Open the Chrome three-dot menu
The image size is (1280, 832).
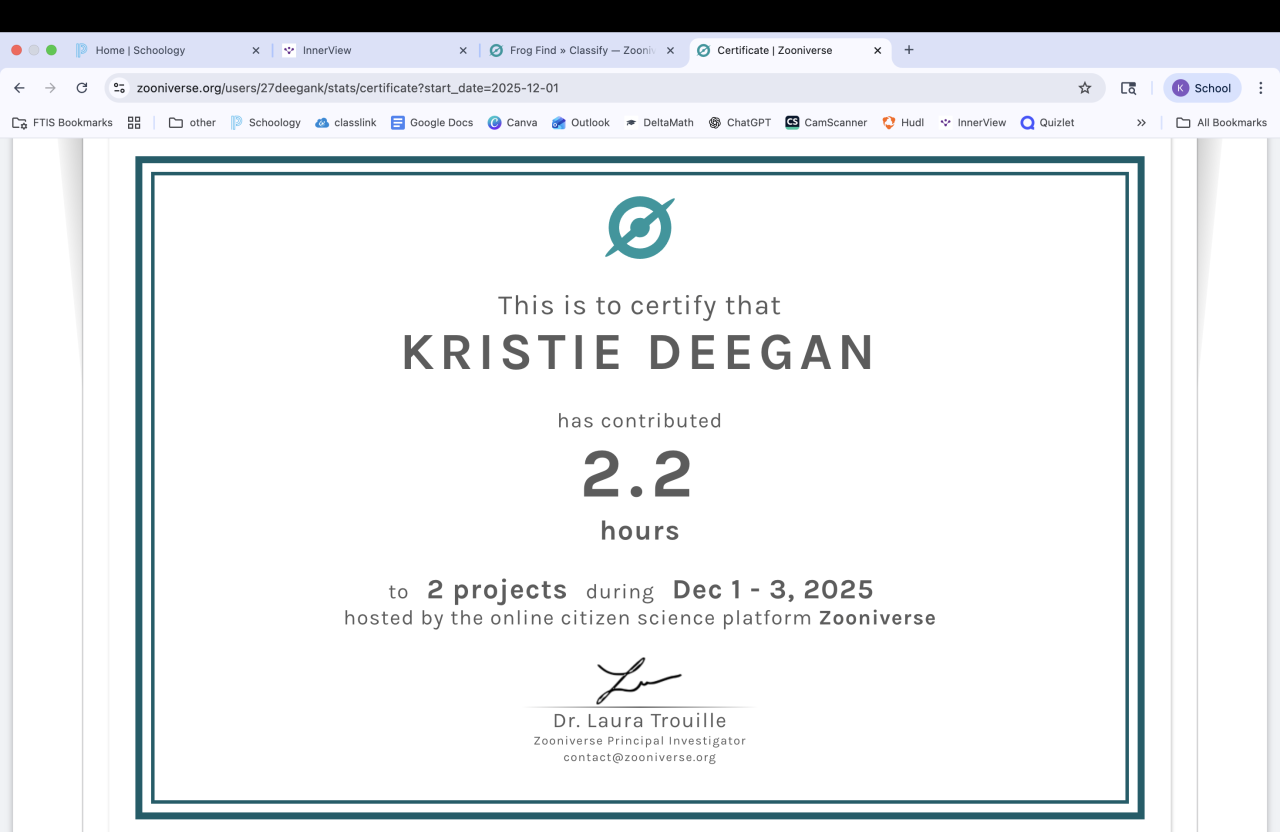click(1261, 88)
